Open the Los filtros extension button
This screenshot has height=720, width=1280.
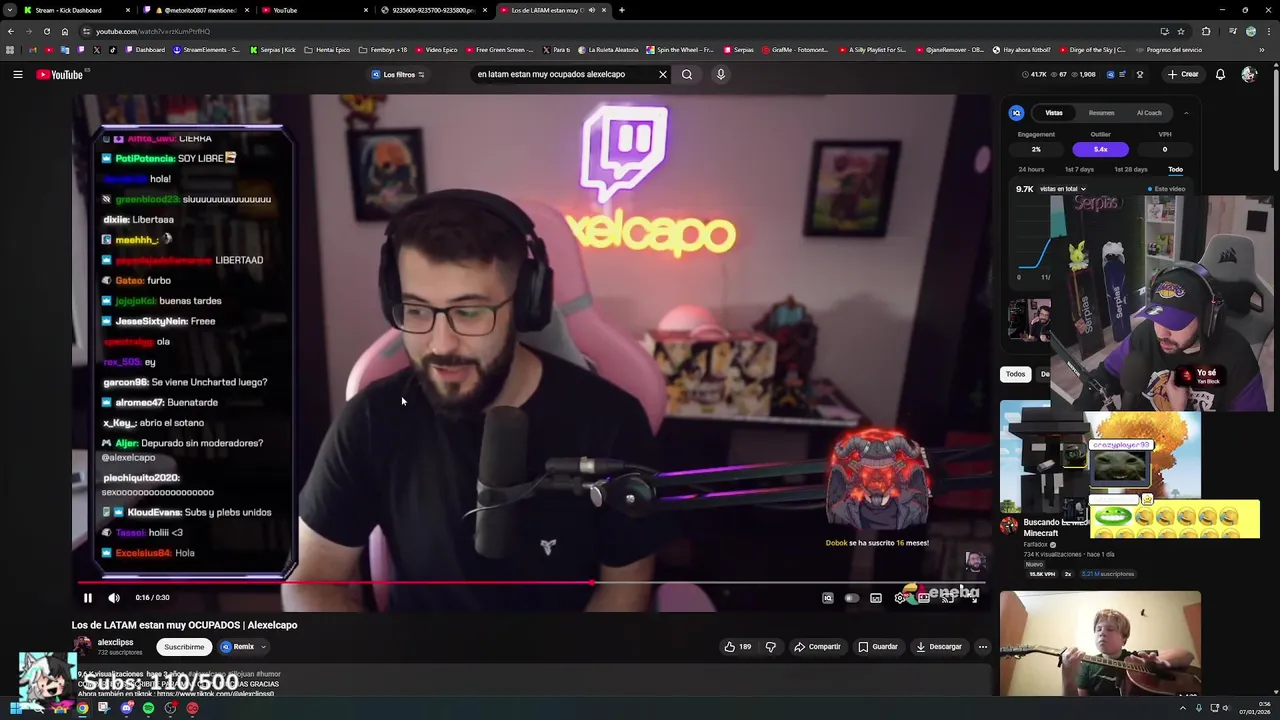pyautogui.click(x=398, y=74)
